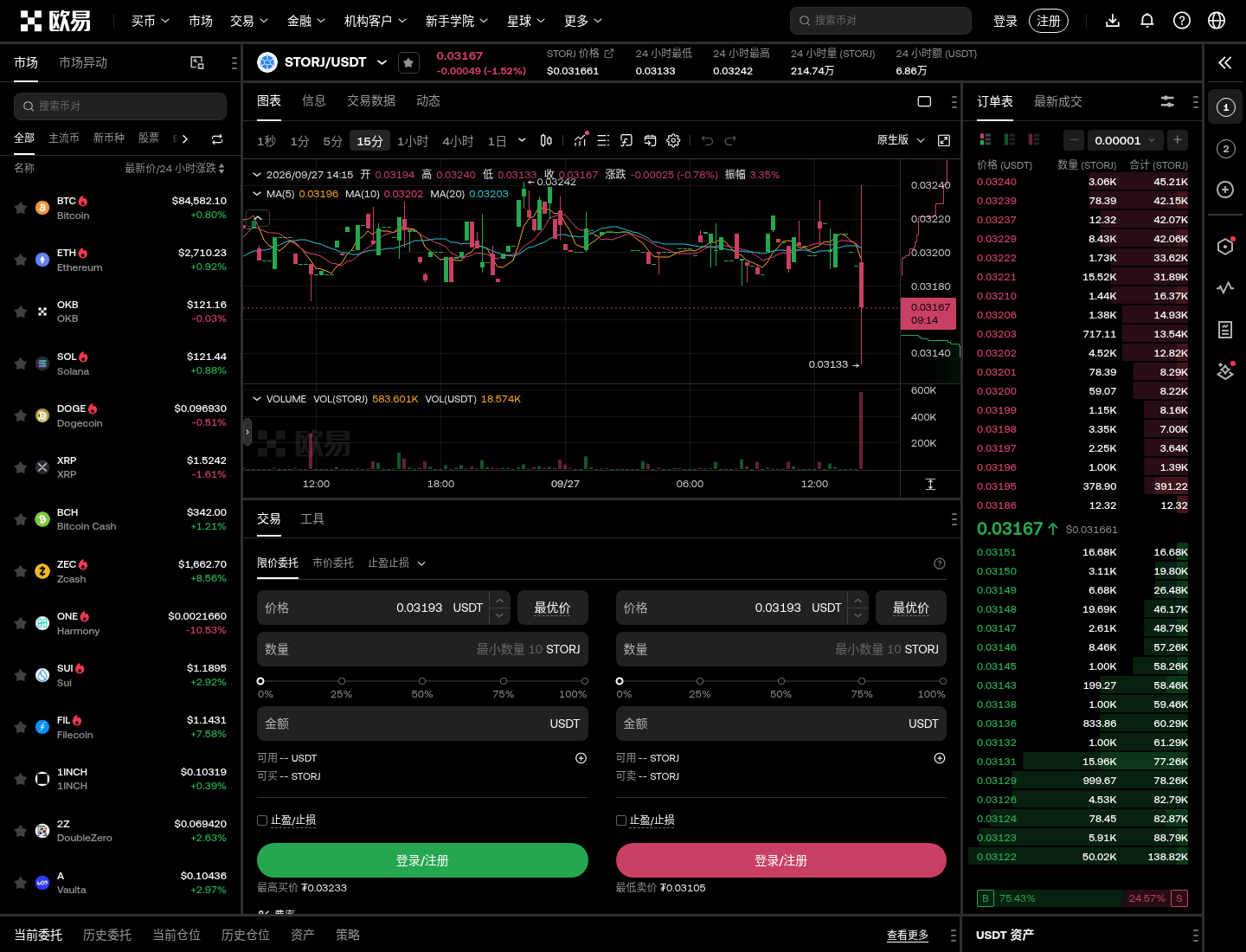Click the chart window mode rectangle icon
The width and height of the screenshot is (1246, 952).
pos(924,101)
